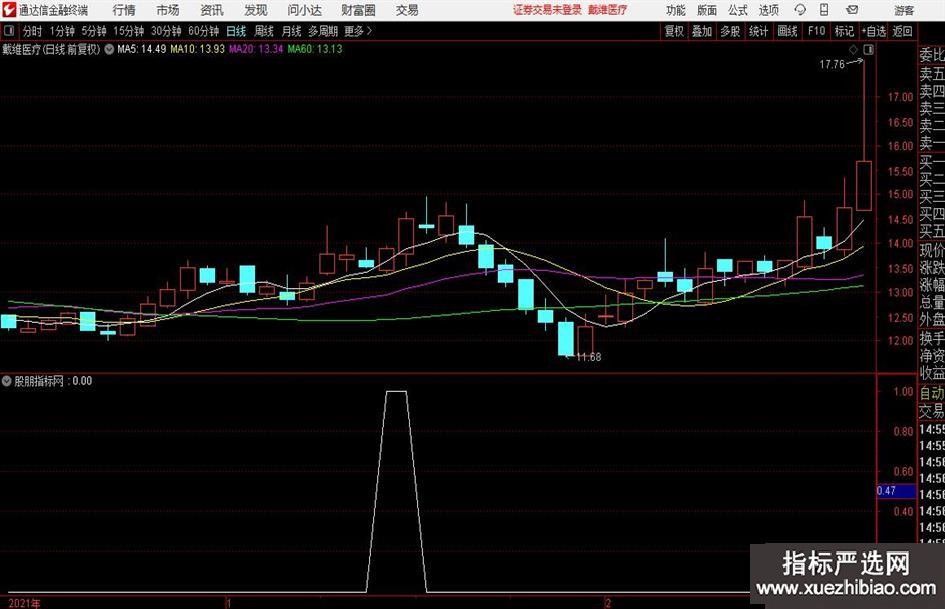Image resolution: width=945 pixels, height=609 pixels.
Task: Open the 选项 menu
Action: [x=768, y=10]
